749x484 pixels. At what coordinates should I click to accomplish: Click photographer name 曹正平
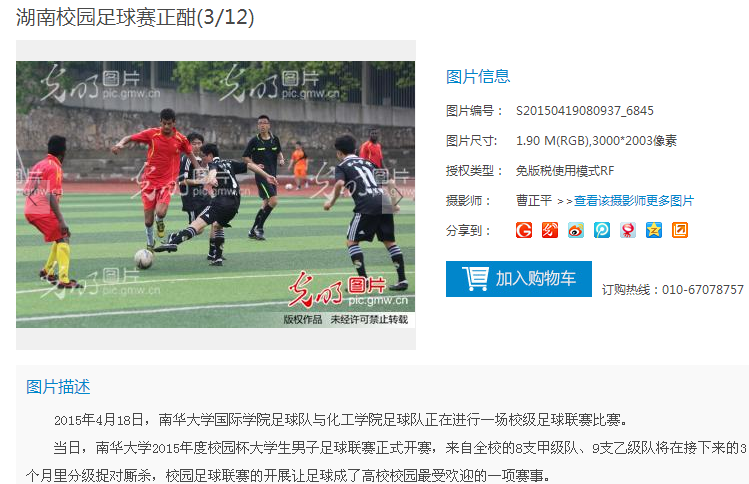534,201
